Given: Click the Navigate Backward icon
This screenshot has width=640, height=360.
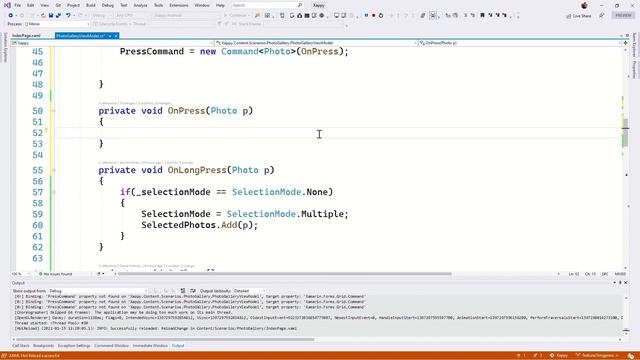Looking at the screenshot, I should [x=11, y=16].
